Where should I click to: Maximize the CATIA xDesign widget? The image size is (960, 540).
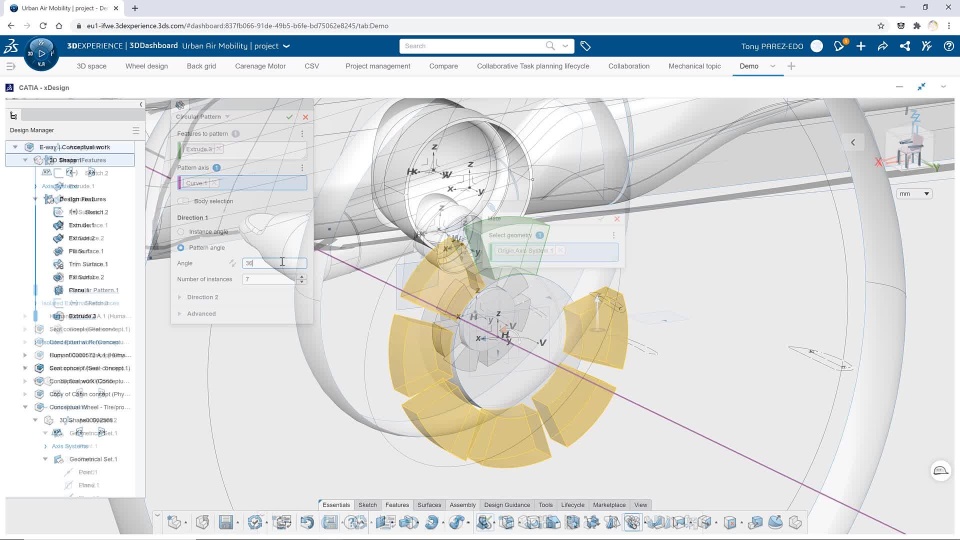(921, 87)
